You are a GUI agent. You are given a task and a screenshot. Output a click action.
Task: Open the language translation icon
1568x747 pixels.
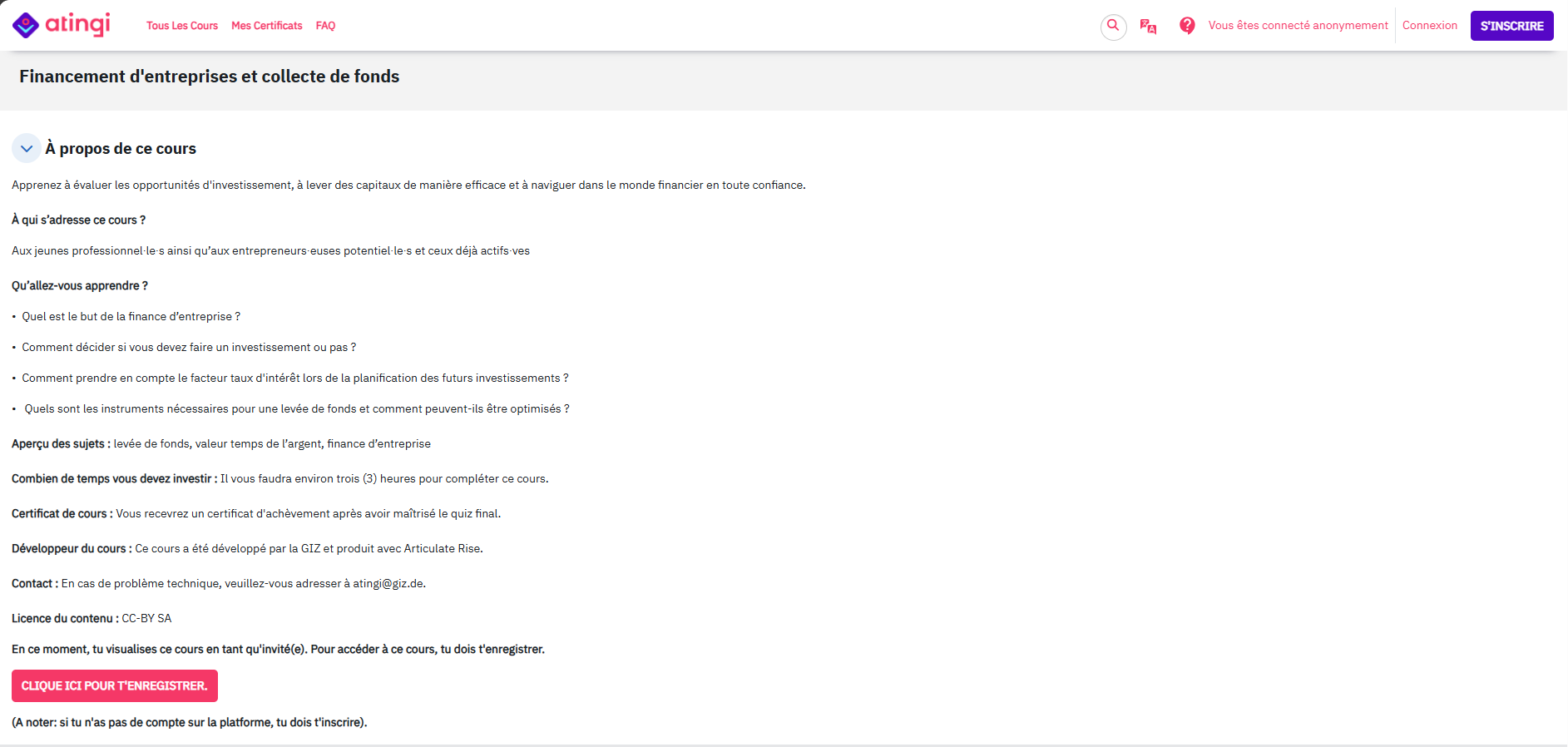(1148, 26)
